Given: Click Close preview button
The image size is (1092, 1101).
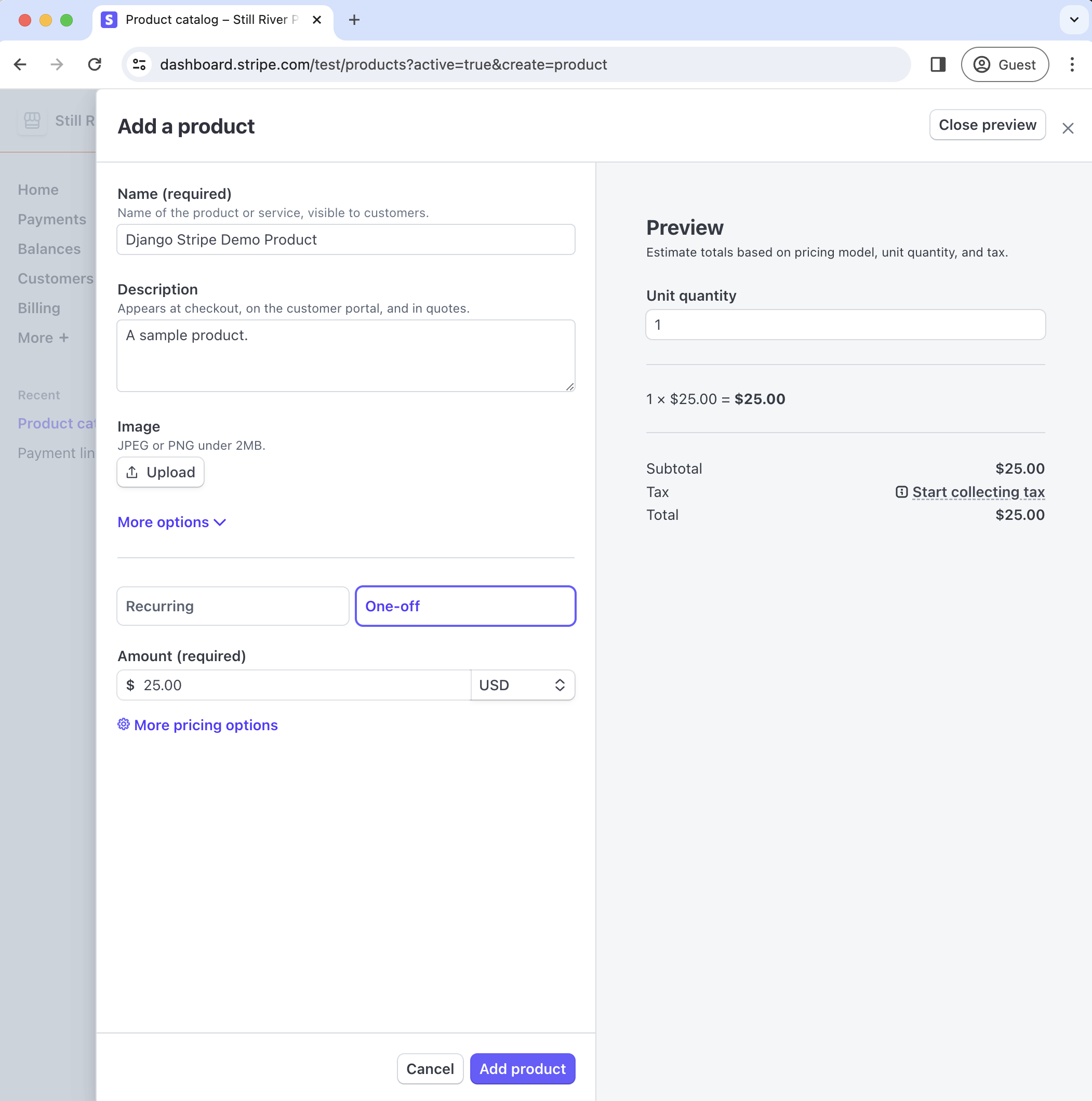Looking at the screenshot, I should (x=987, y=125).
